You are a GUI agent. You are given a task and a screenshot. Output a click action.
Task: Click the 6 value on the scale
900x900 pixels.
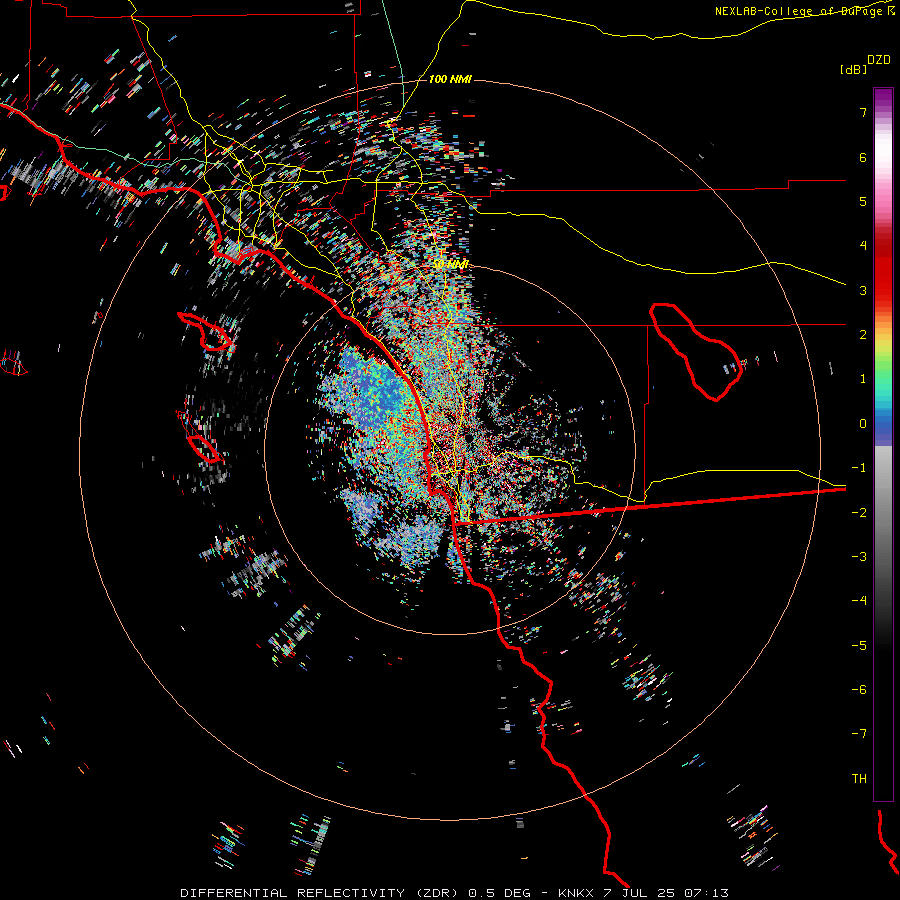[x=863, y=157]
